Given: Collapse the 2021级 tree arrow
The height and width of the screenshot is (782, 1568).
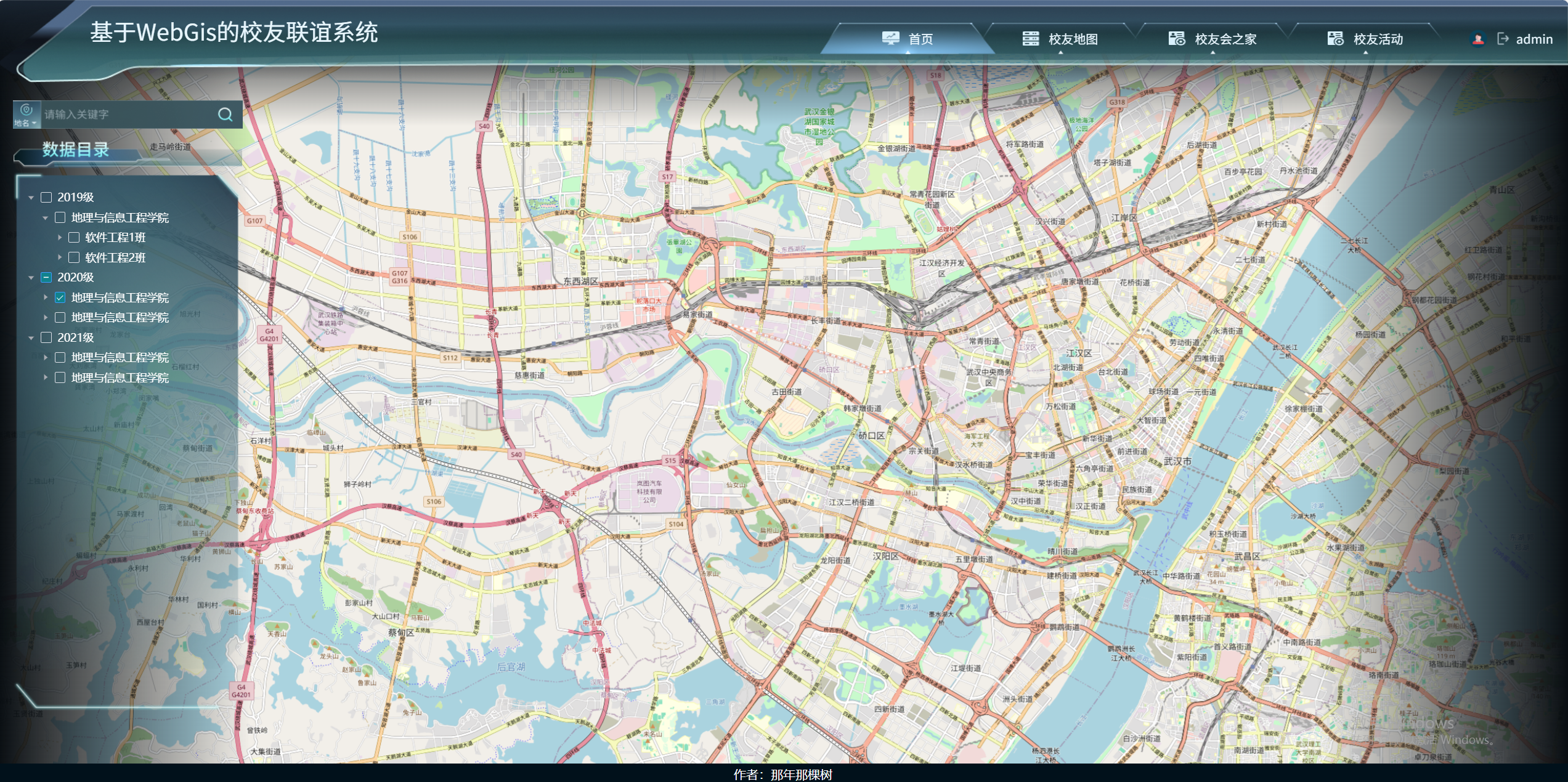Looking at the screenshot, I should pos(31,338).
